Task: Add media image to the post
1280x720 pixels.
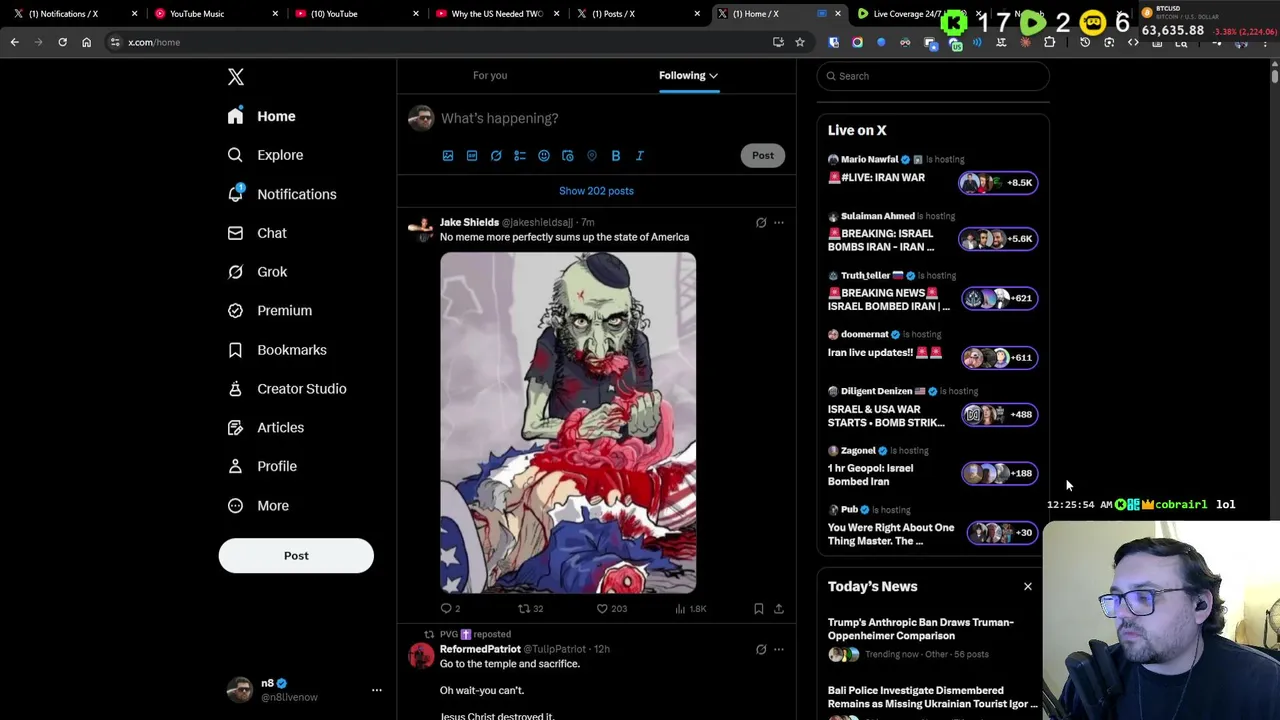Action: click(x=448, y=156)
